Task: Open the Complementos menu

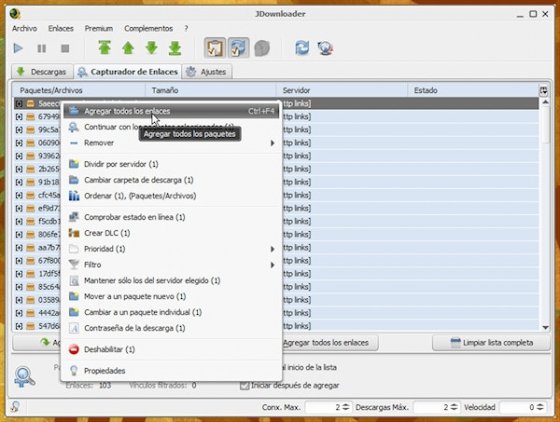Action: coord(148,29)
